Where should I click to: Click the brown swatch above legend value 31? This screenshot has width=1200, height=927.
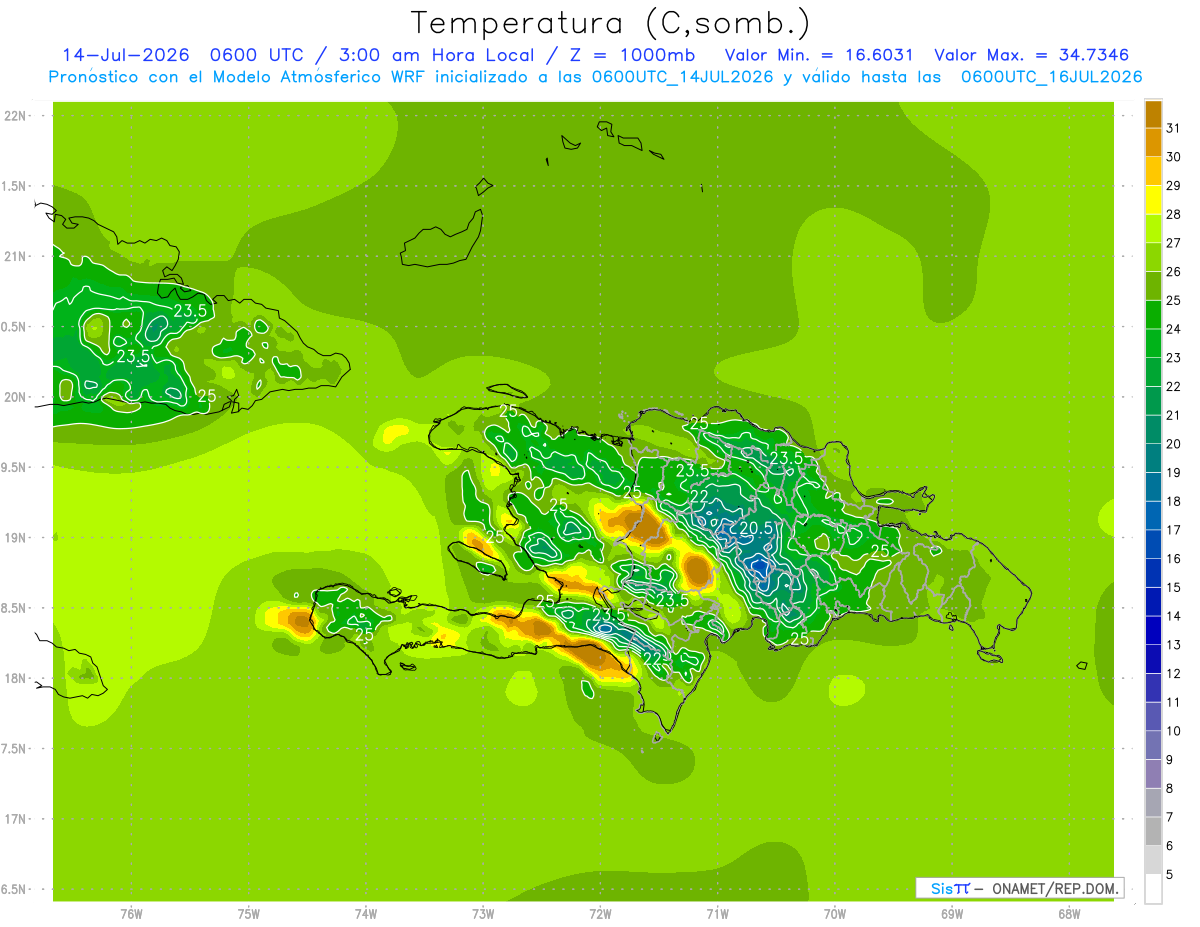[x=1153, y=114]
